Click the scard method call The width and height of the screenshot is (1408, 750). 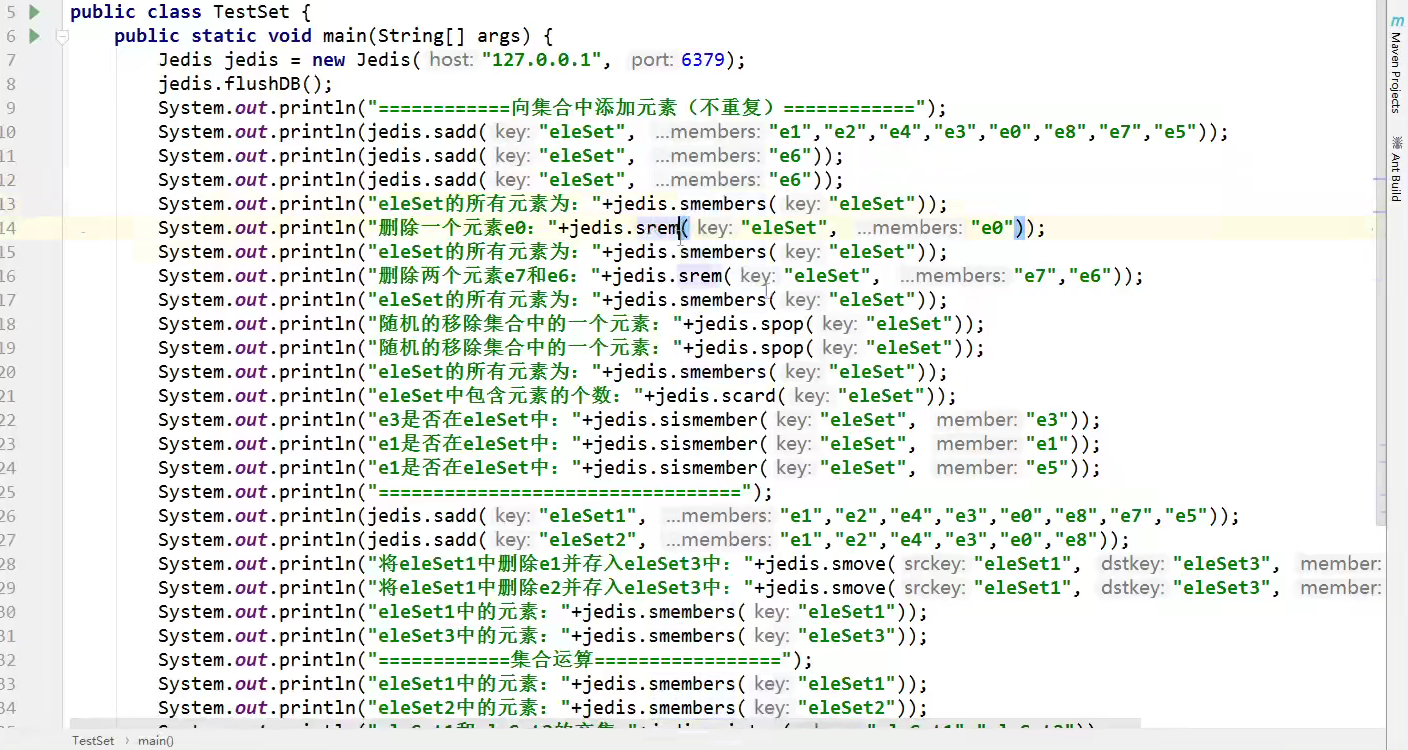[750, 396]
